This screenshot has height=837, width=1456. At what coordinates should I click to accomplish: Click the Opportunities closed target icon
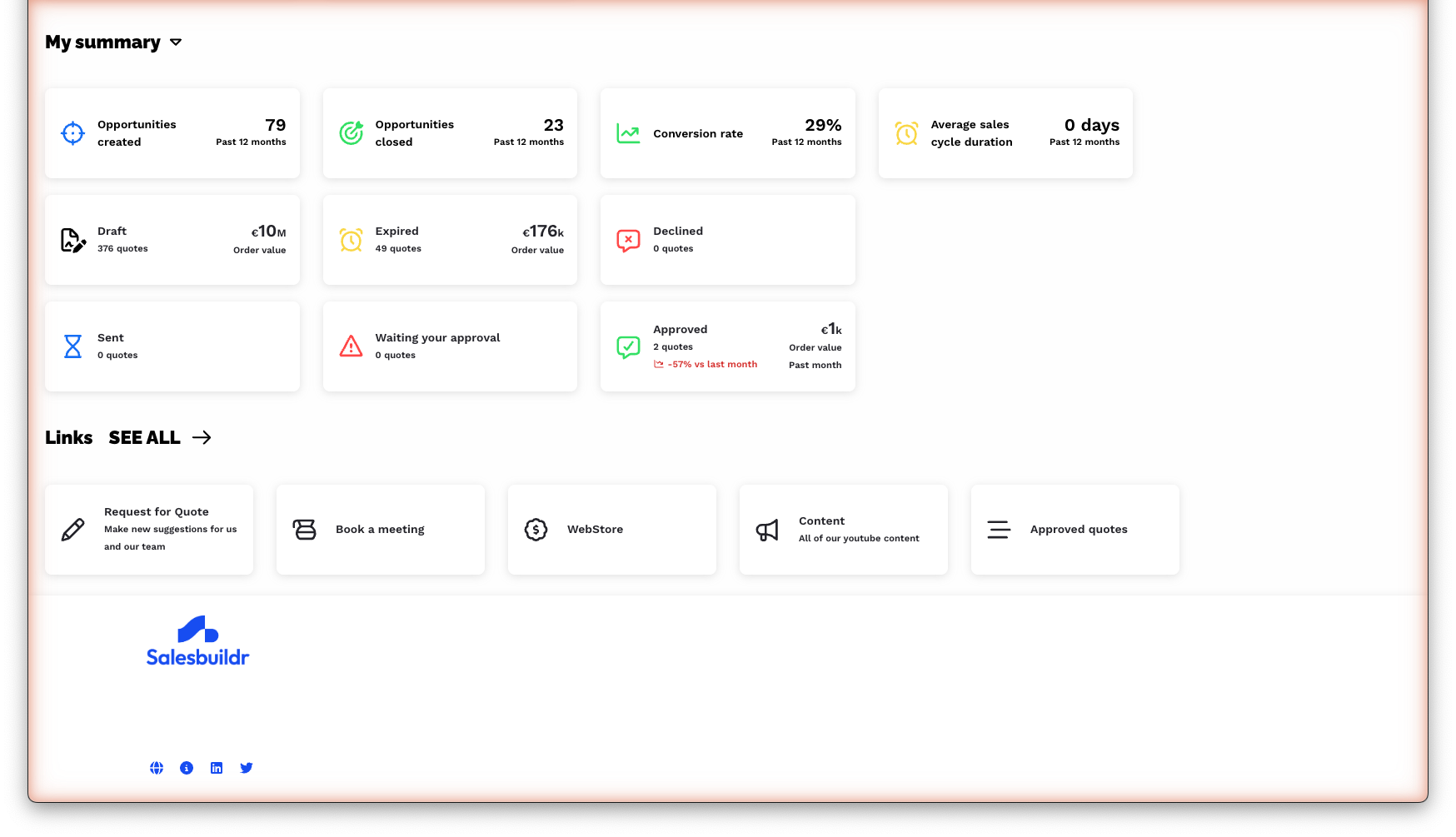tap(352, 133)
